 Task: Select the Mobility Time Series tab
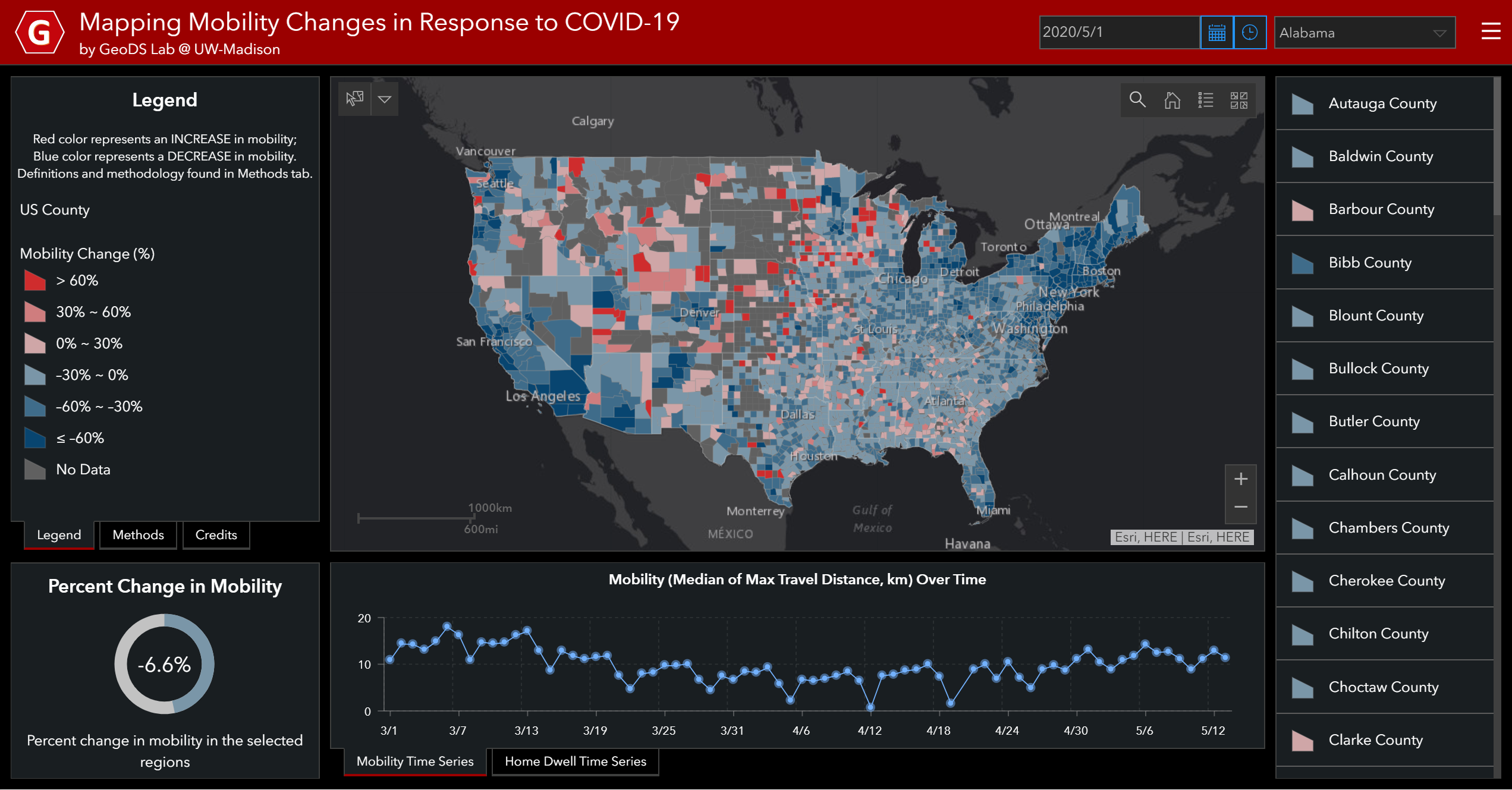[415, 761]
